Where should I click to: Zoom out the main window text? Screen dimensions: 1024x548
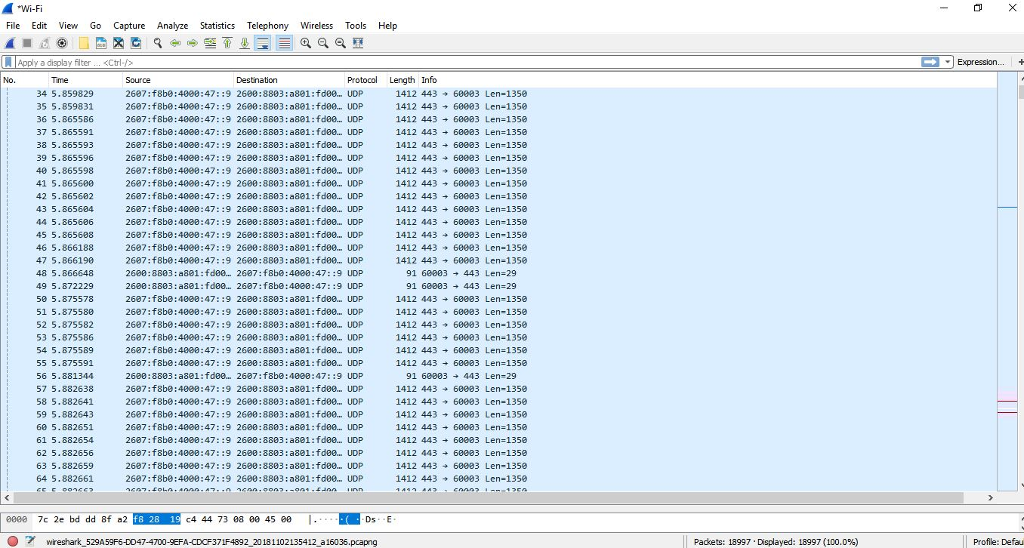(323, 43)
